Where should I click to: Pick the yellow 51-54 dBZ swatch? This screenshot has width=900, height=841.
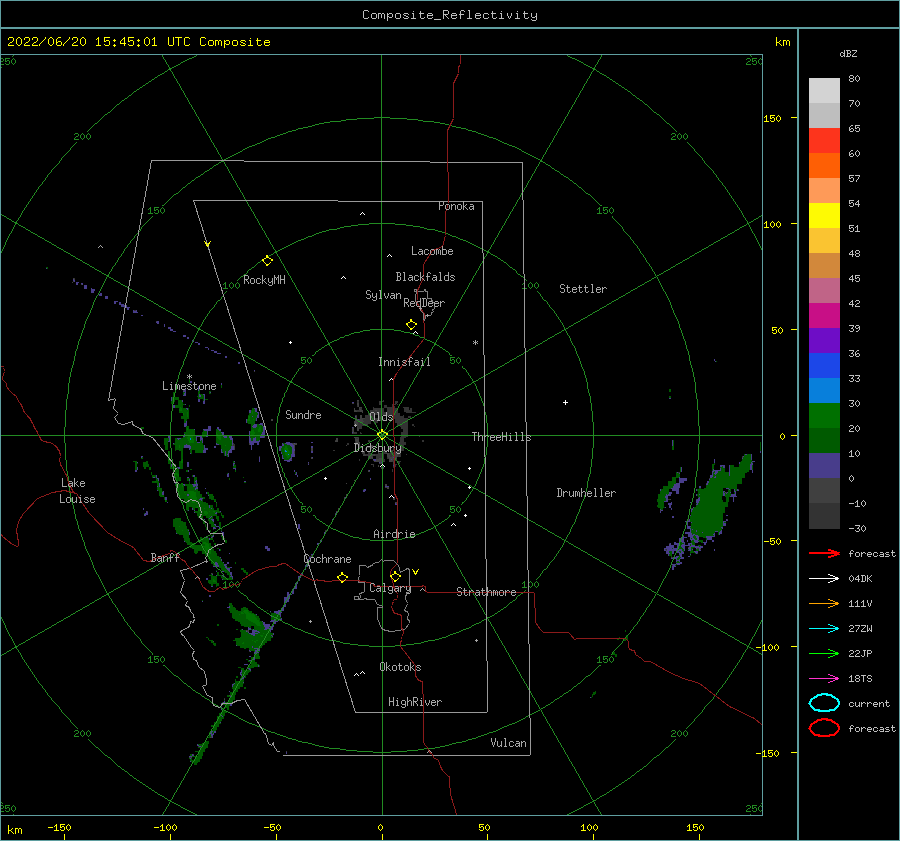824,215
